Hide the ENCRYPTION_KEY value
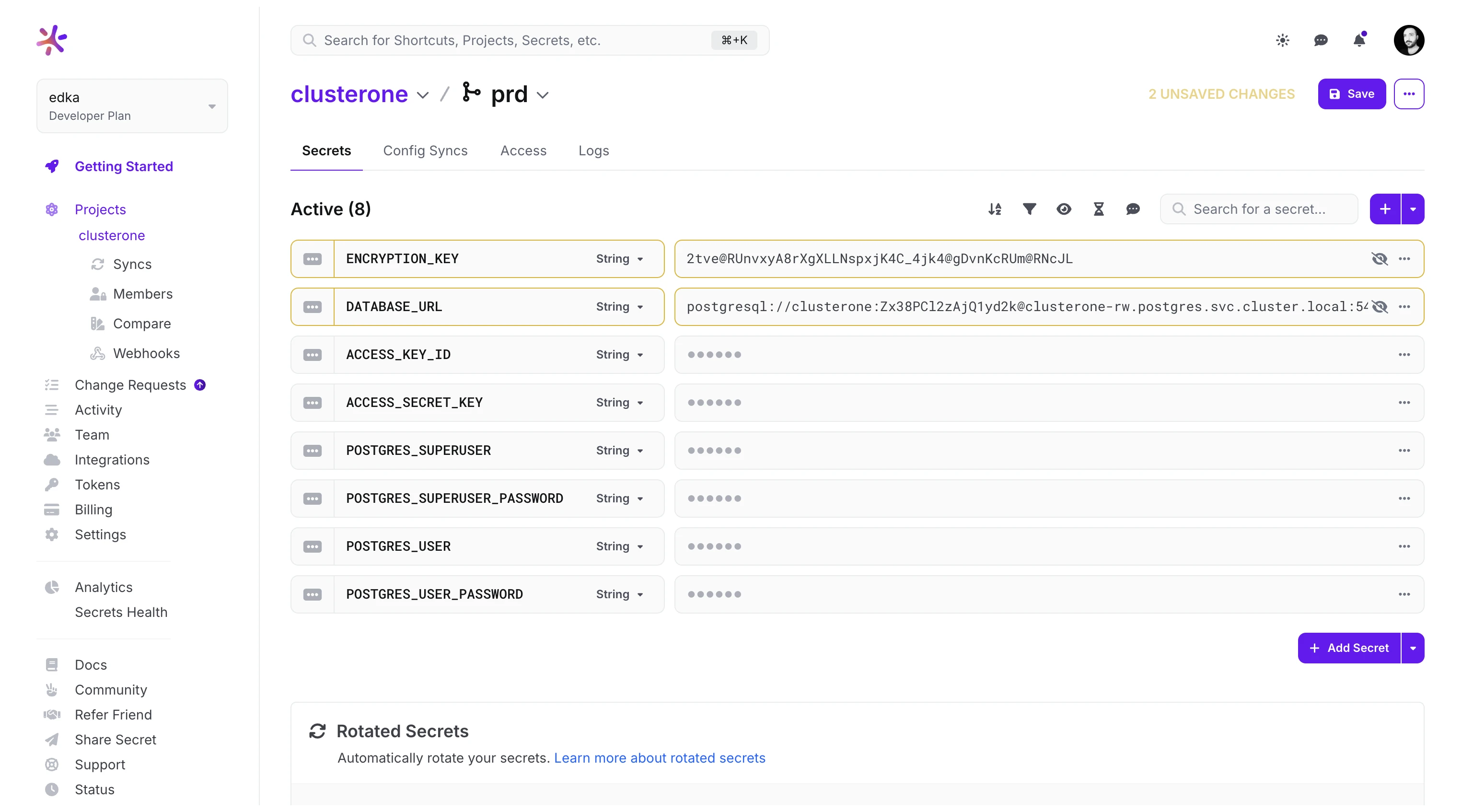The image size is (1462, 812). coord(1379,259)
